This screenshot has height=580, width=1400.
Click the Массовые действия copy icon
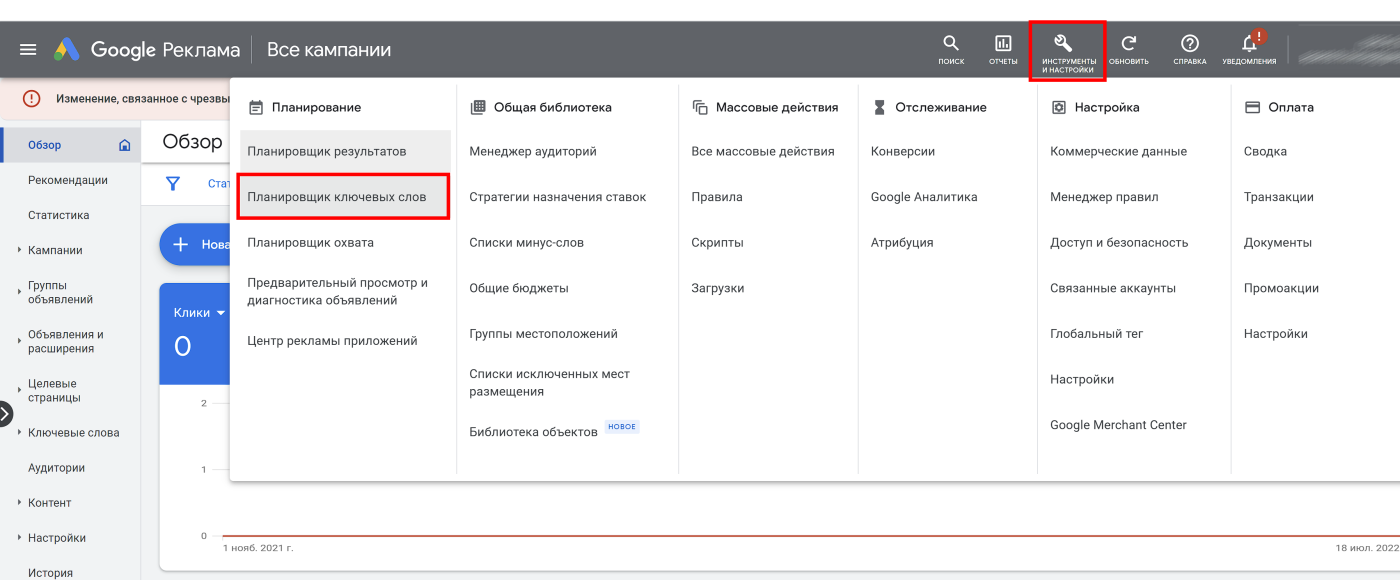pos(700,107)
